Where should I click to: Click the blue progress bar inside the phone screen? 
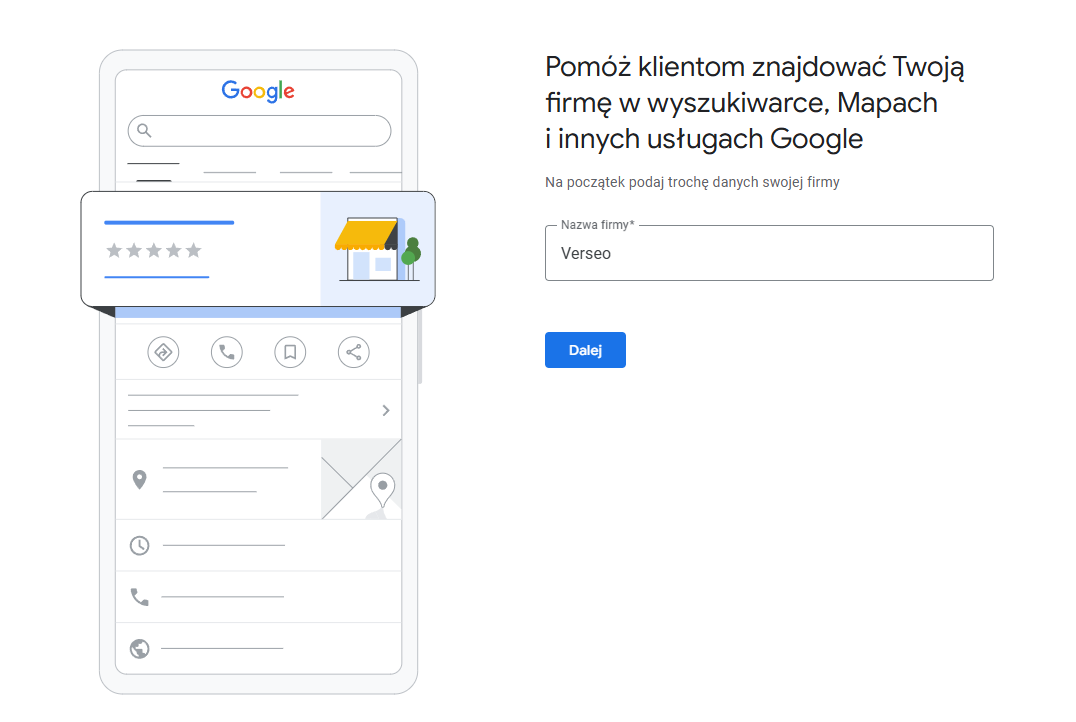point(258,313)
